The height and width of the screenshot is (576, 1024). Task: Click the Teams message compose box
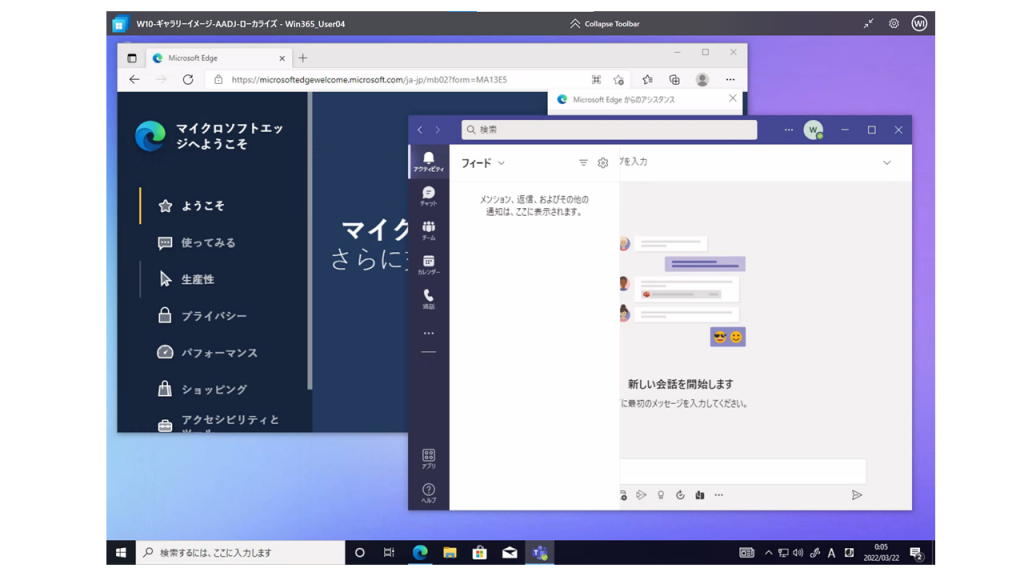click(743, 471)
